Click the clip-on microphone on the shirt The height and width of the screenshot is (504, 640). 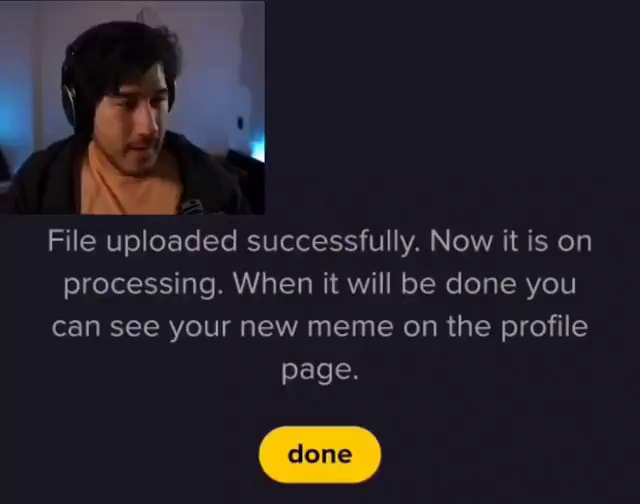(x=191, y=206)
